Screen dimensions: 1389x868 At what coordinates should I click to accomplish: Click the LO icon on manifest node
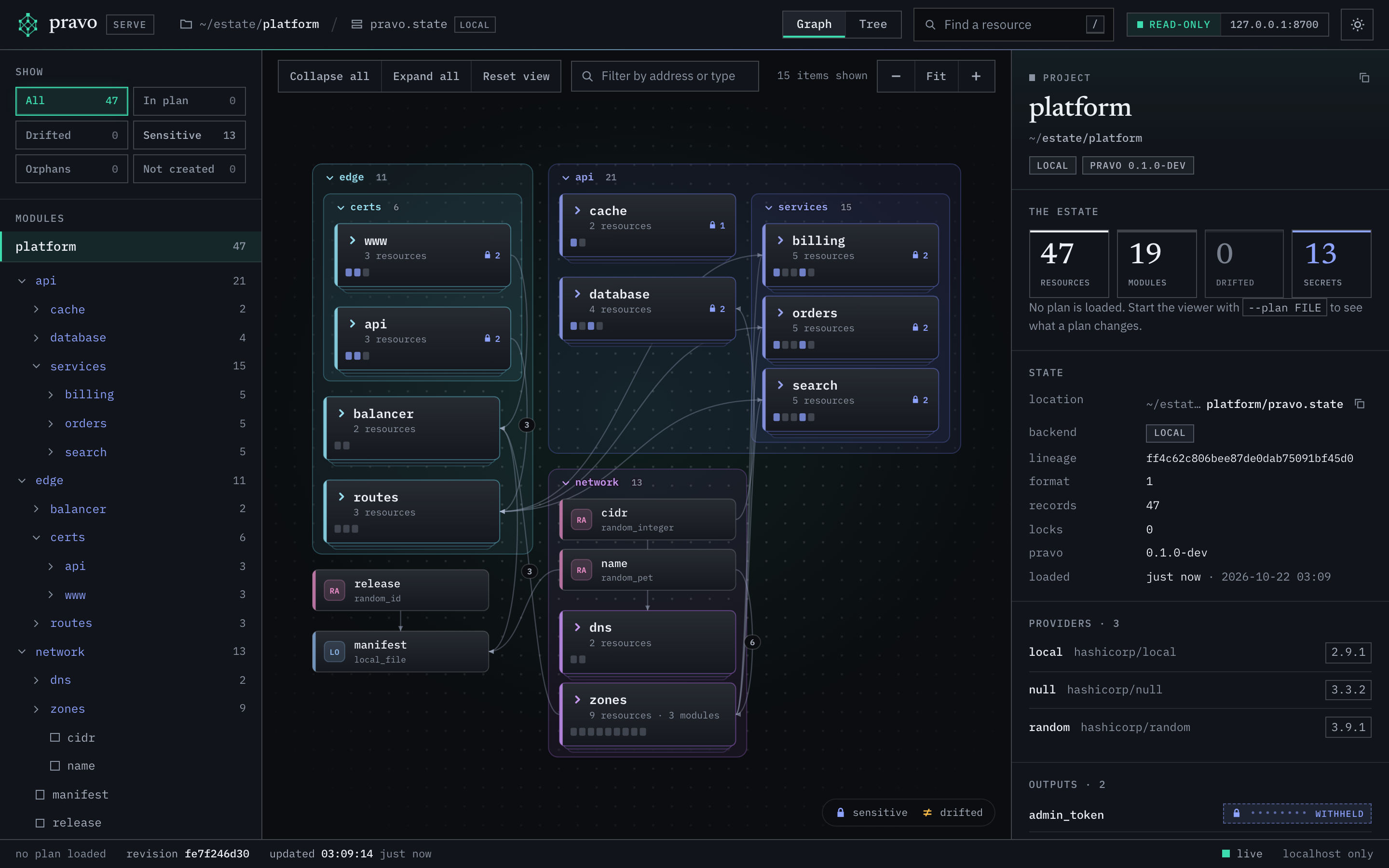point(335,652)
